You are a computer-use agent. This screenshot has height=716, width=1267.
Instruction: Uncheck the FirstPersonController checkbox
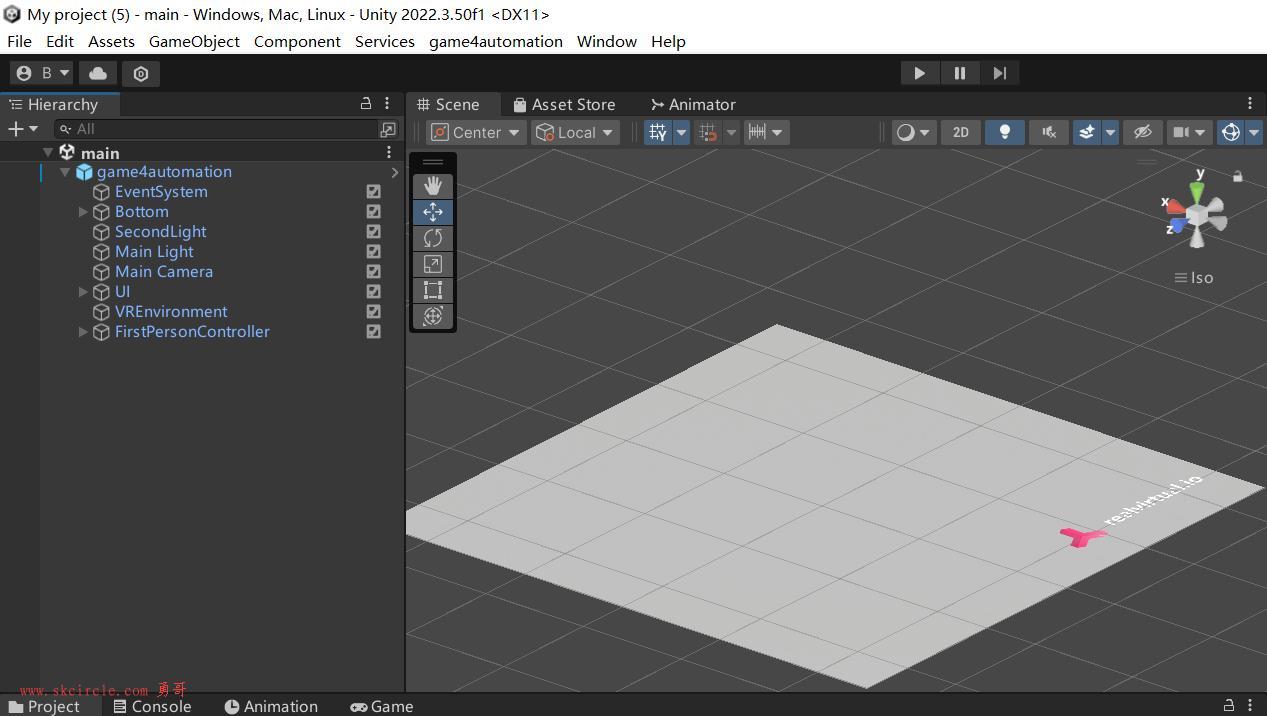[373, 331]
